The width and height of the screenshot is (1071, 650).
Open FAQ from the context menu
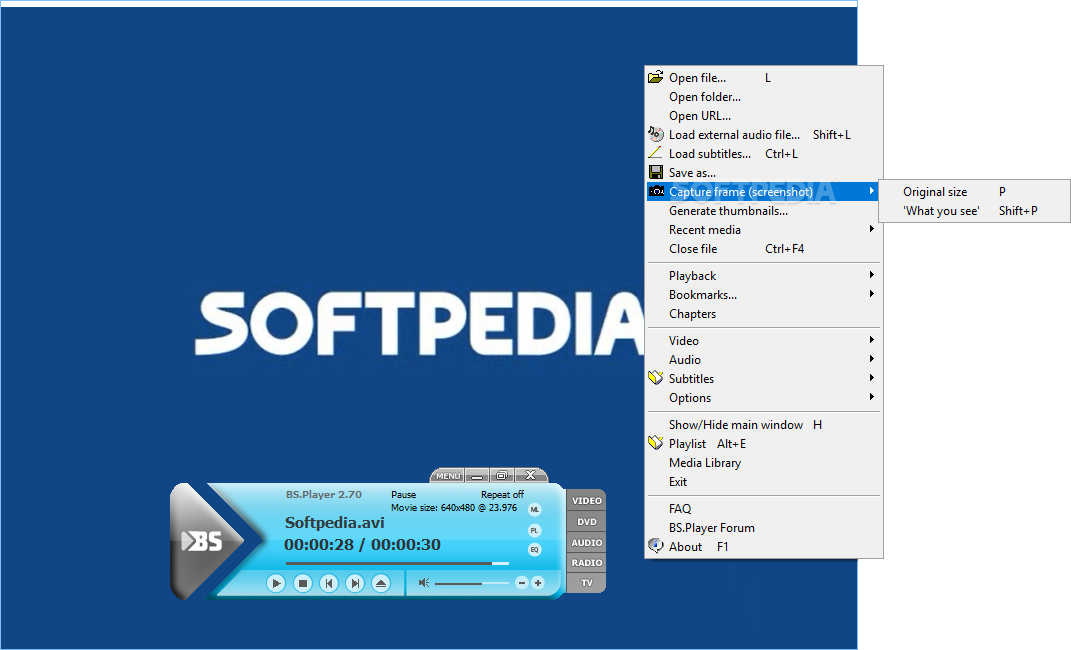click(x=764, y=509)
